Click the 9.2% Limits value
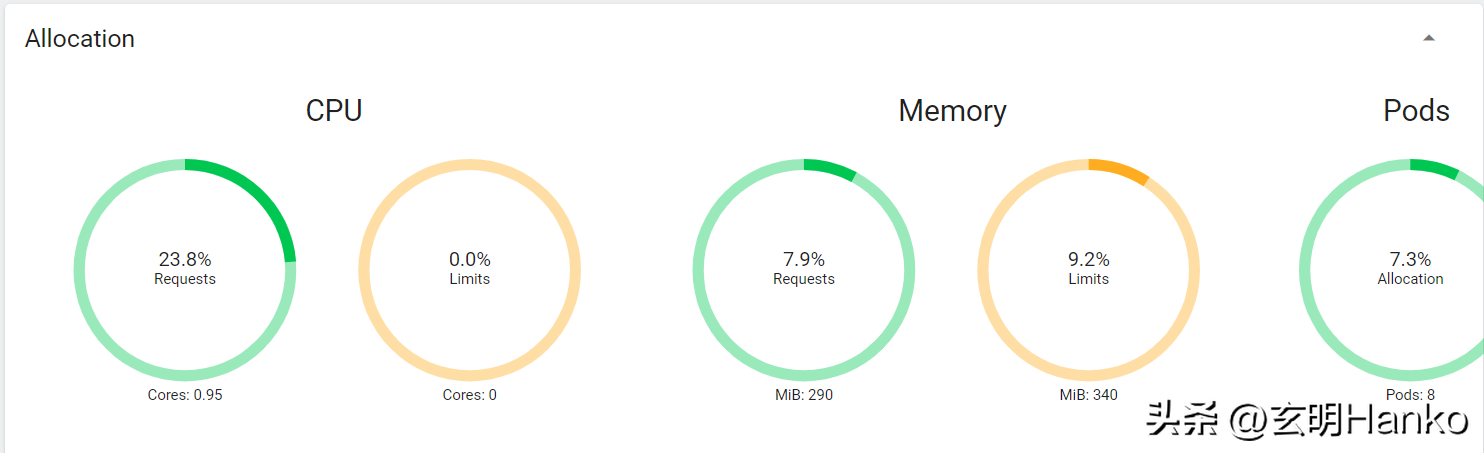Image resolution: width=1484 pixels, height=453 pixels. click(1089, 260)
